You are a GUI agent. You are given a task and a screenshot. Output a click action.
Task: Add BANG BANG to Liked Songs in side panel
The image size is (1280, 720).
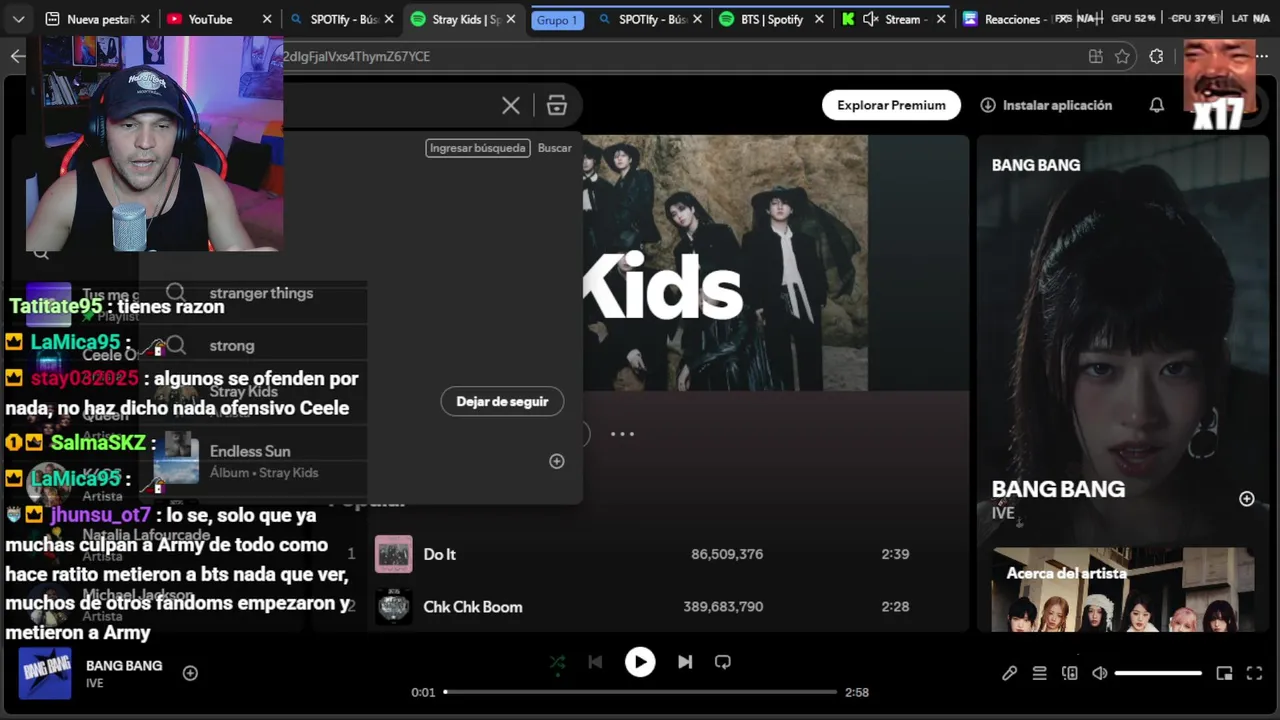pos(1246,498)
